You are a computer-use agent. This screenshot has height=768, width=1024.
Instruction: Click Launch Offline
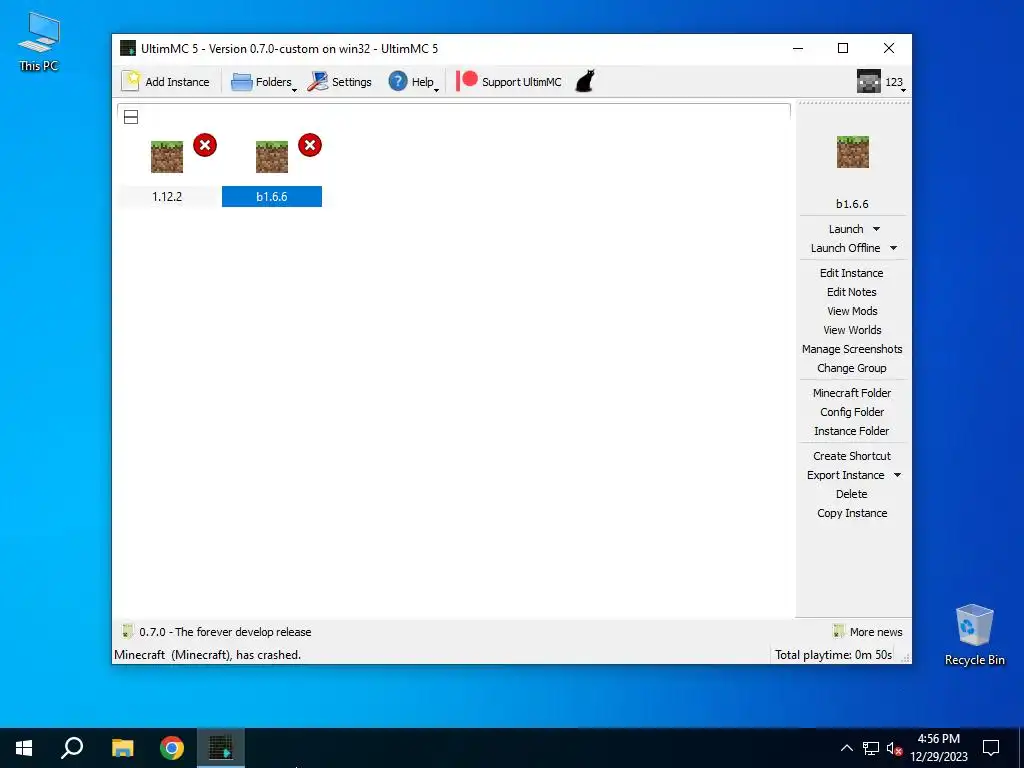click(x=845, y=248)
